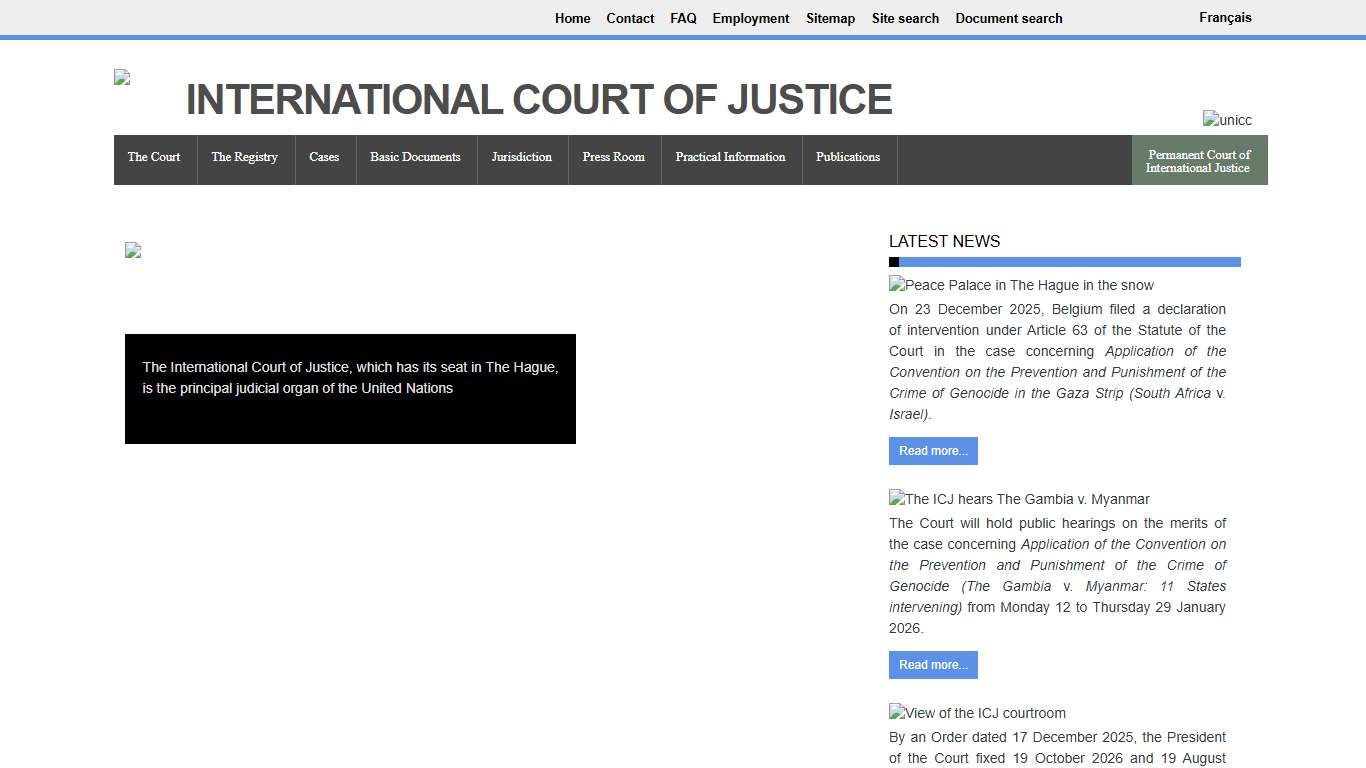Image resolution: width=1366 pixels, height=768 pixels.
Task: Open the View of the ICJ courtroom image
Action: (x=977, y=713)
